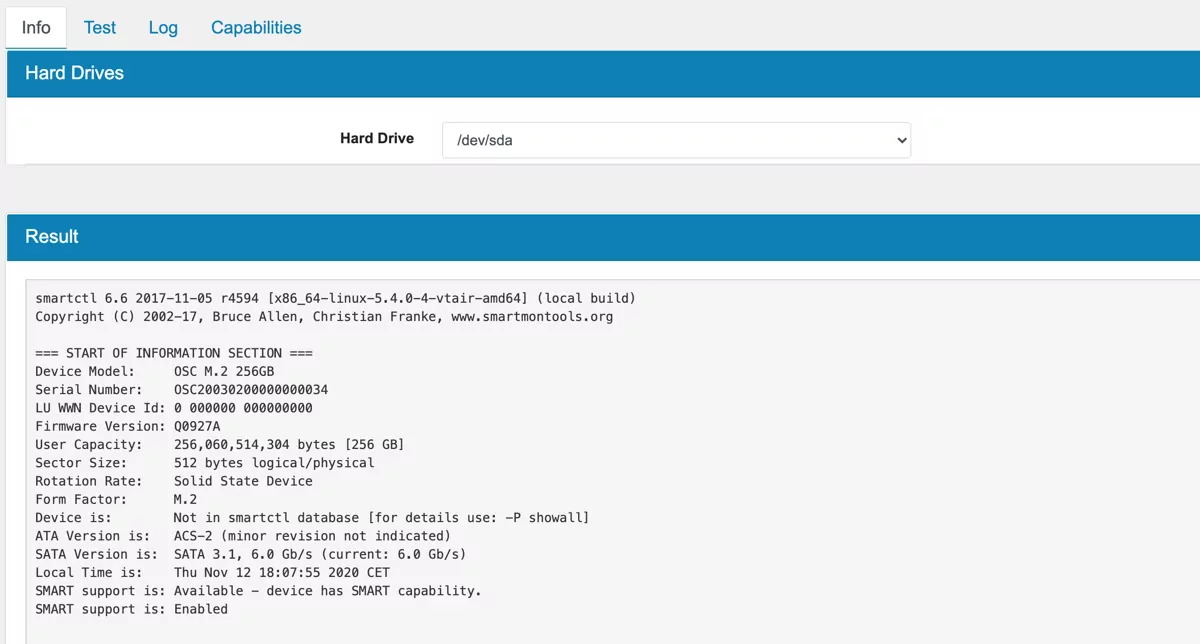Click the SATA Version line
This screenshot has height=644, width=1200.
(250, 554)
